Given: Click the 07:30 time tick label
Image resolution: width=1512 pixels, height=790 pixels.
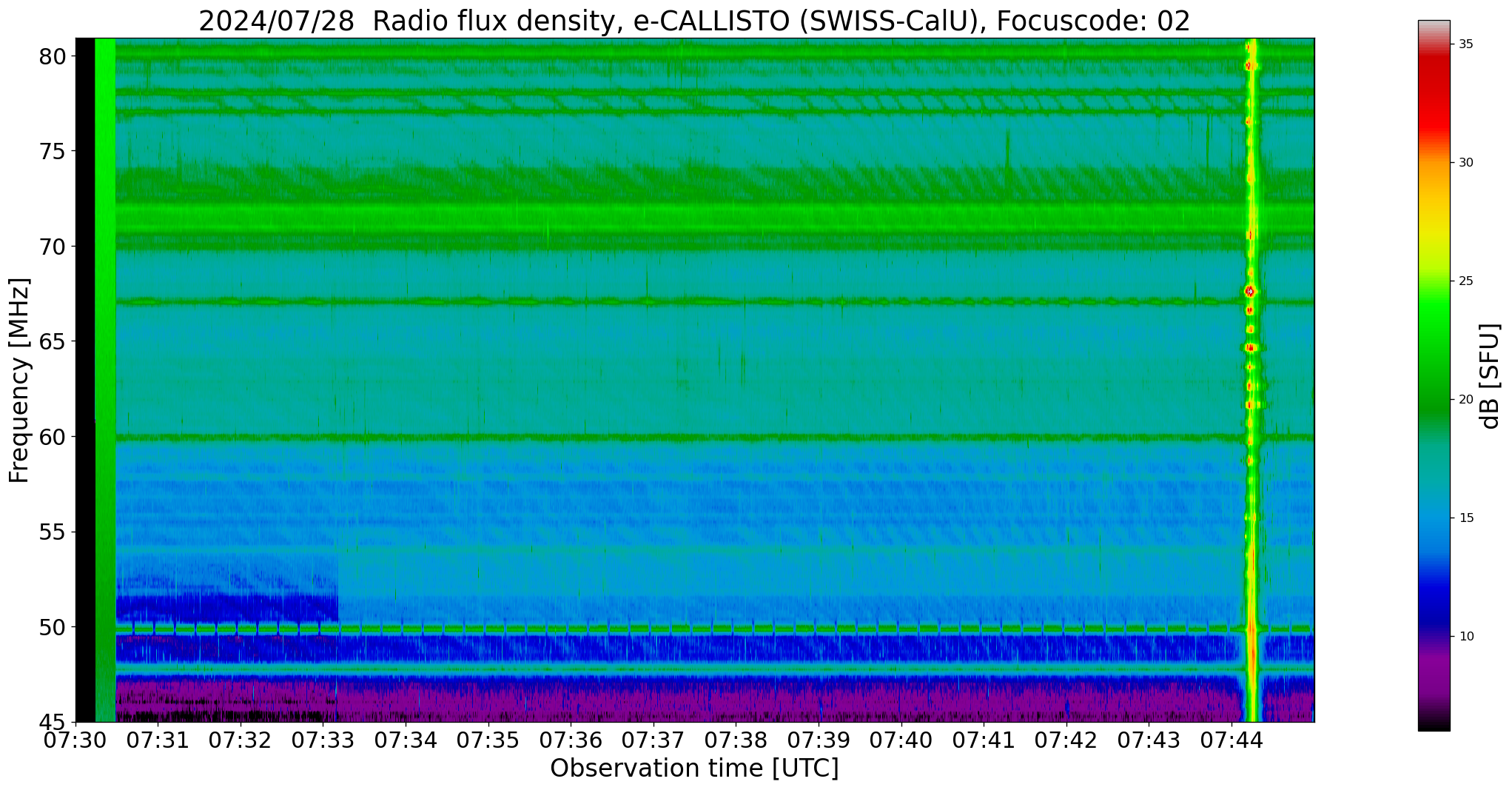Looking at the screenshot, I should click(x=75, y=740).
